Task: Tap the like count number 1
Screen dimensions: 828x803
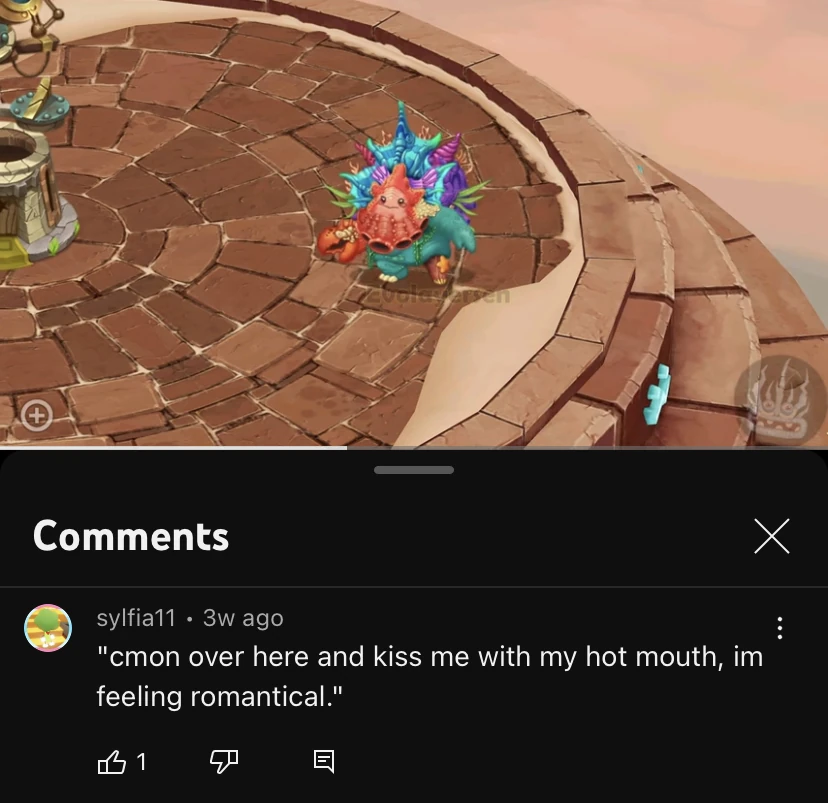Action: click(x=141, y=762)
